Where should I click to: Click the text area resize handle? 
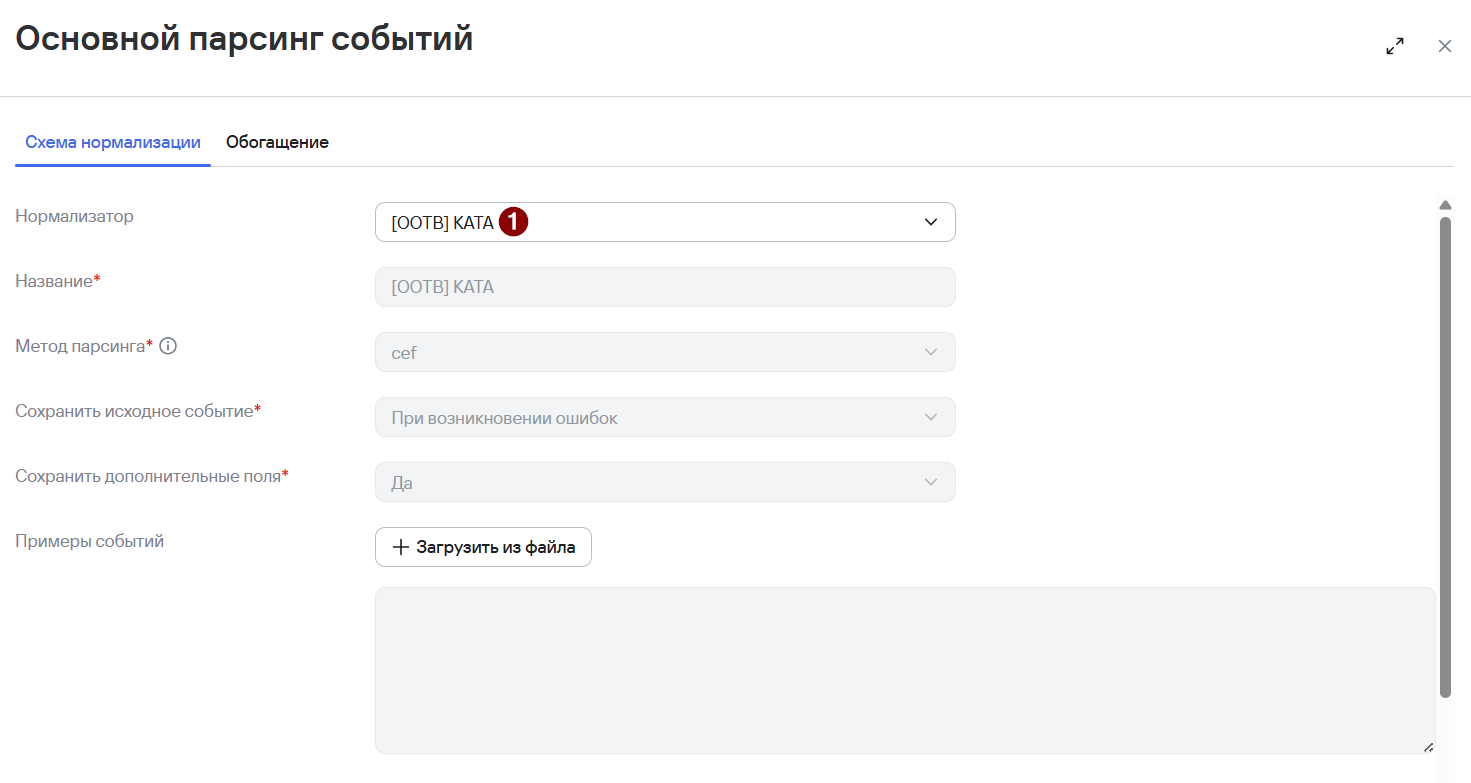tap(1428, 746)
